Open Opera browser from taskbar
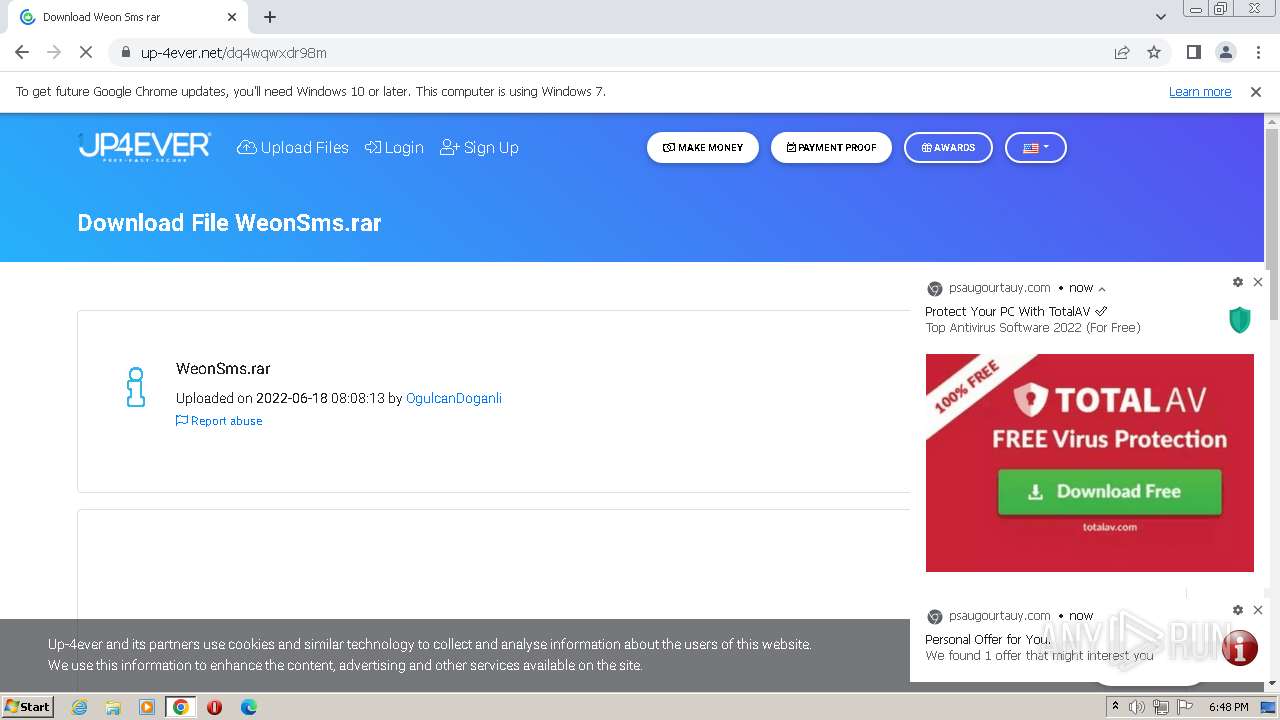This screenshot has height=720, width=1280. [214, 707]
